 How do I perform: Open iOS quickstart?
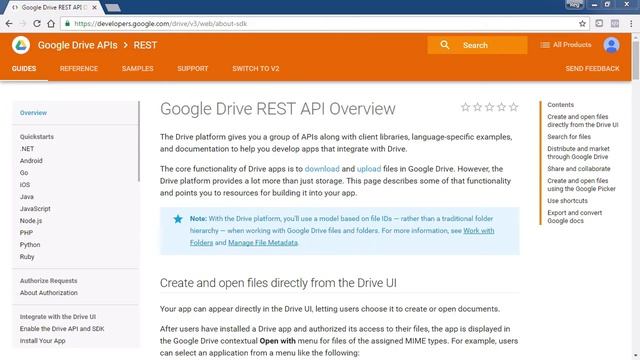pos(25,184)
